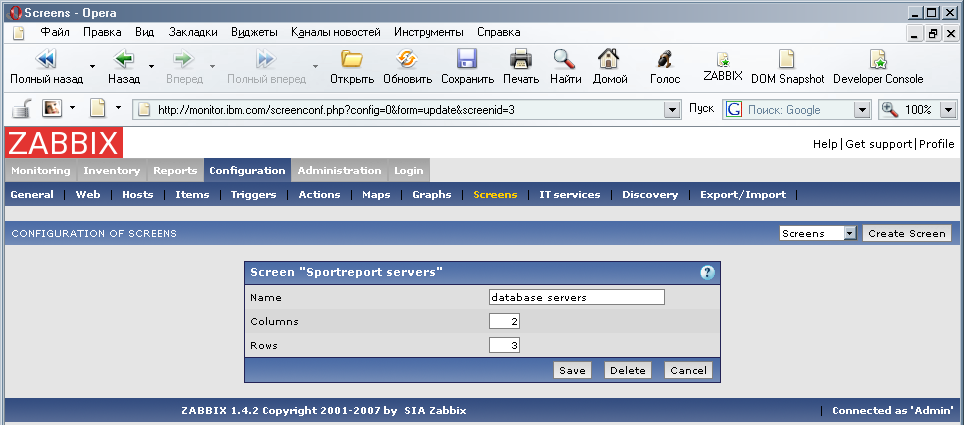Click the page icon at left of the menu bar

pos(18,33)
